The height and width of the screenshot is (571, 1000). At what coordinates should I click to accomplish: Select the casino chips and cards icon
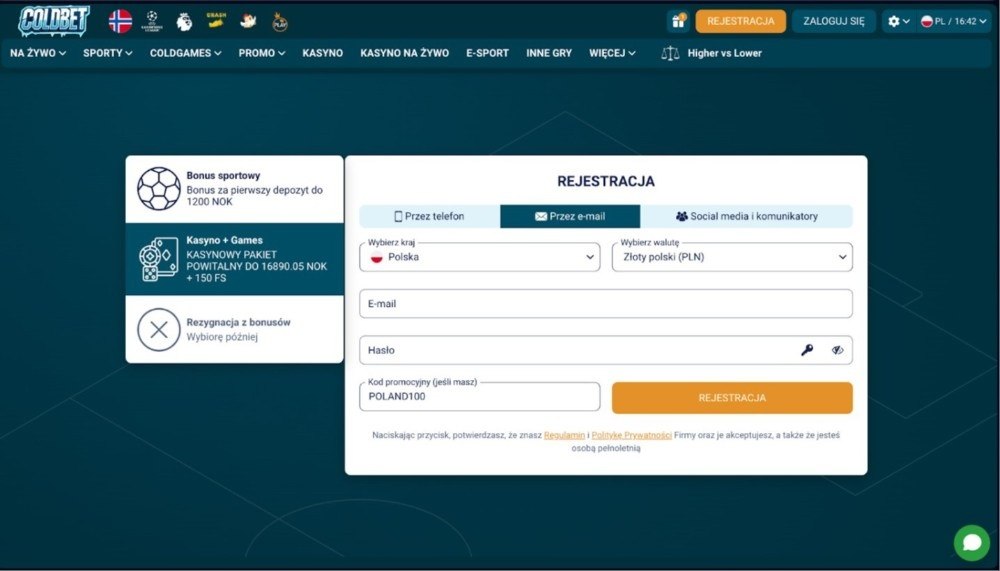coord(159,259)
